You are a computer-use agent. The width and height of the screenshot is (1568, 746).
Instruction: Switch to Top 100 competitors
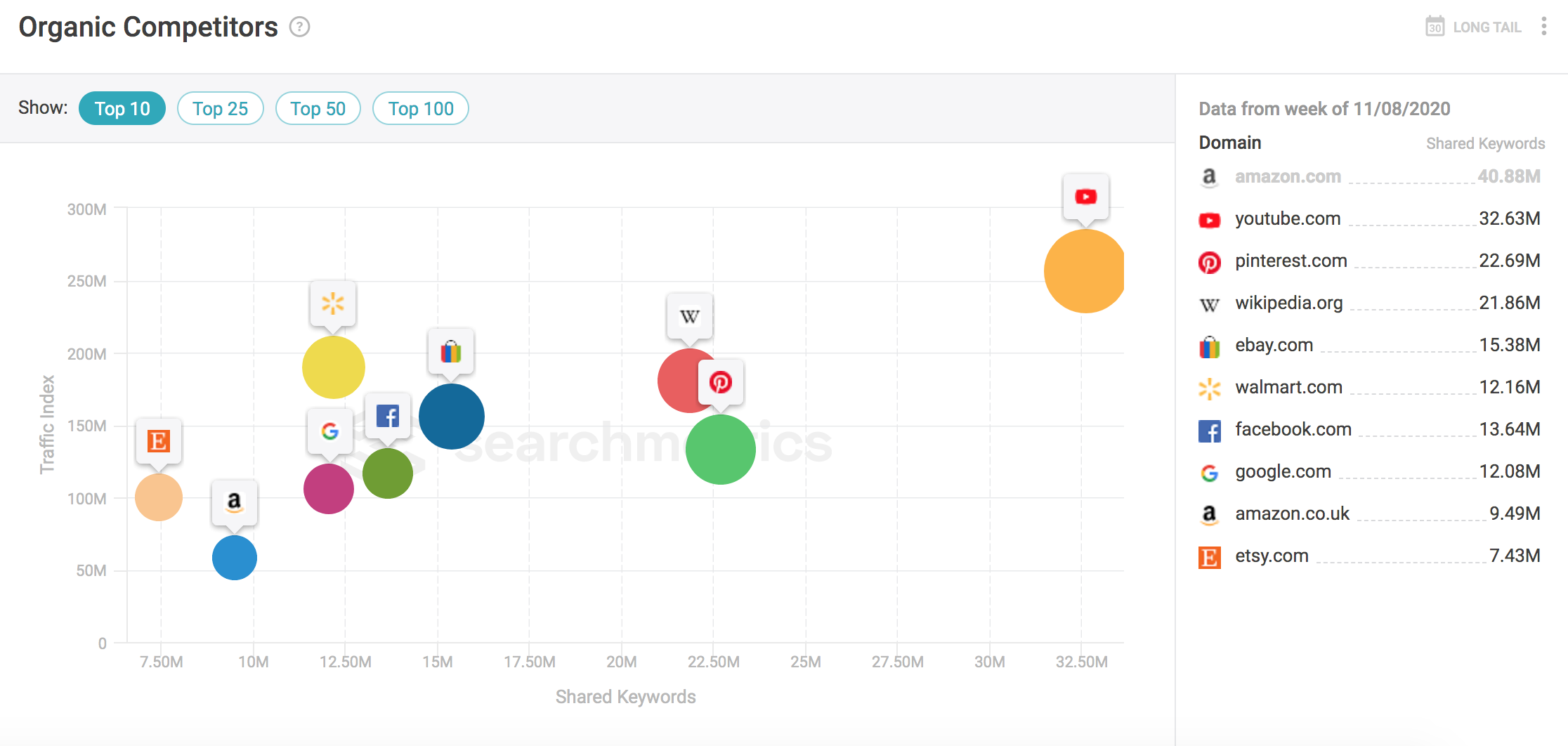[421, 108]
